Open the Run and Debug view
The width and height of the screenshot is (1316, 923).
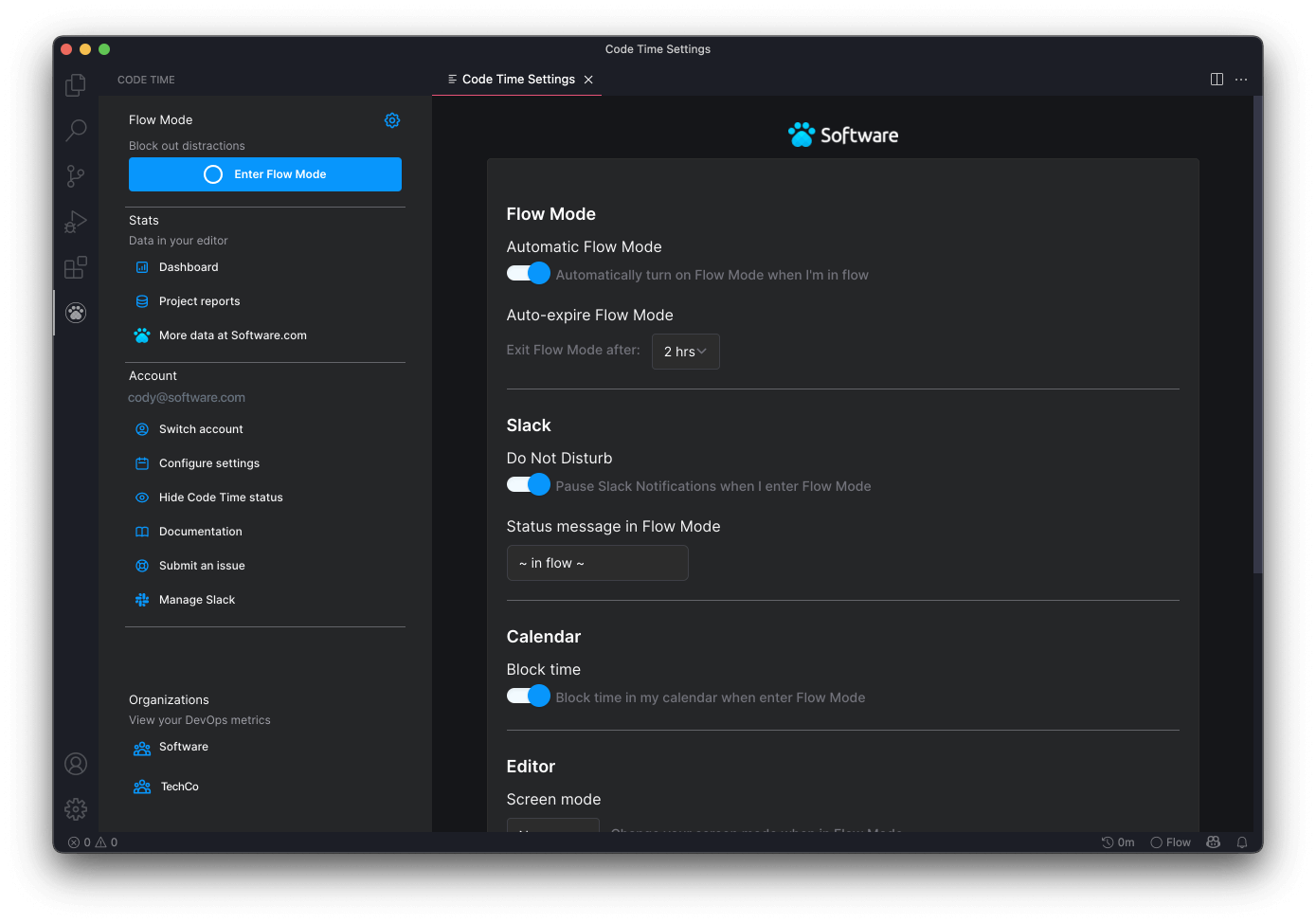[x=76, y=222]
